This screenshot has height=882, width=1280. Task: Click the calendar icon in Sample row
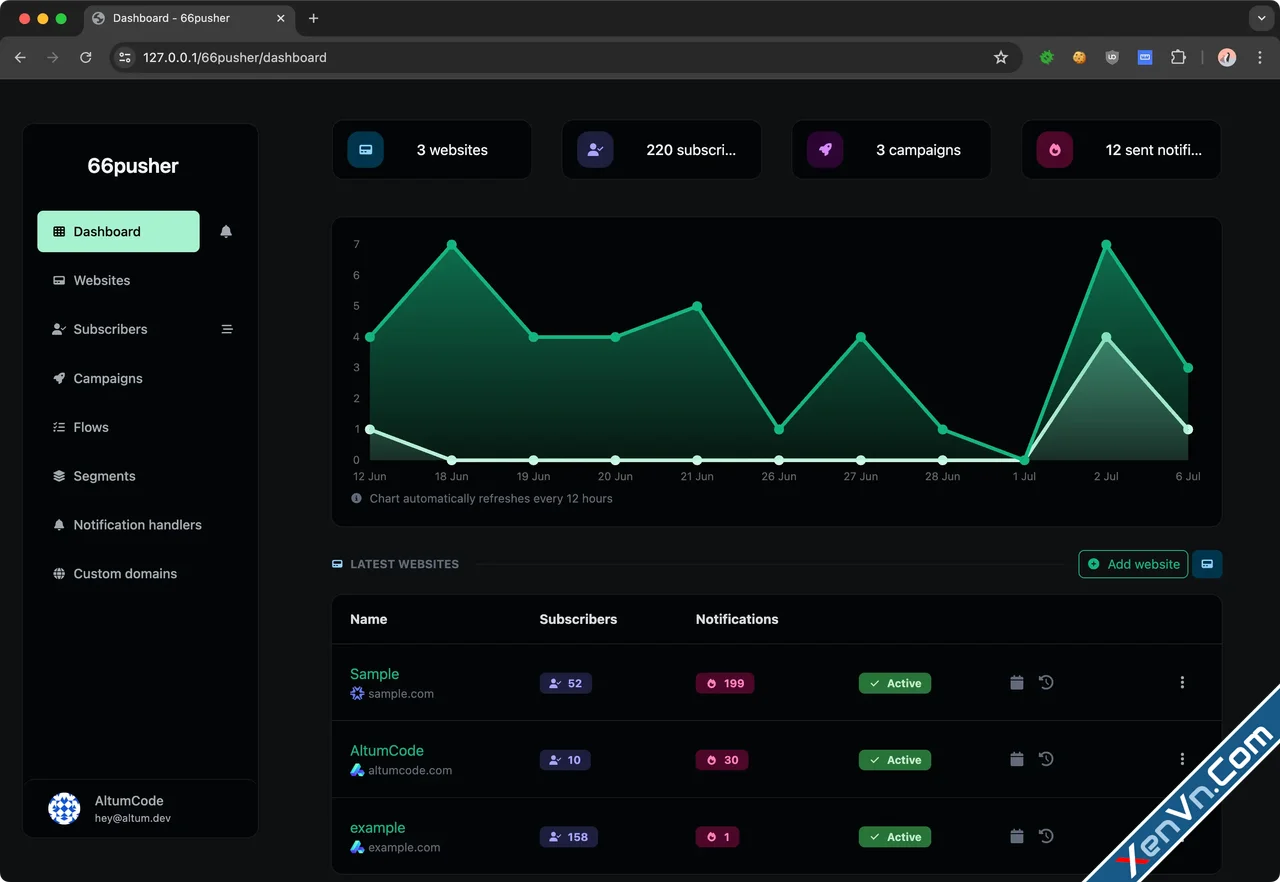[x=1017, y=683]
